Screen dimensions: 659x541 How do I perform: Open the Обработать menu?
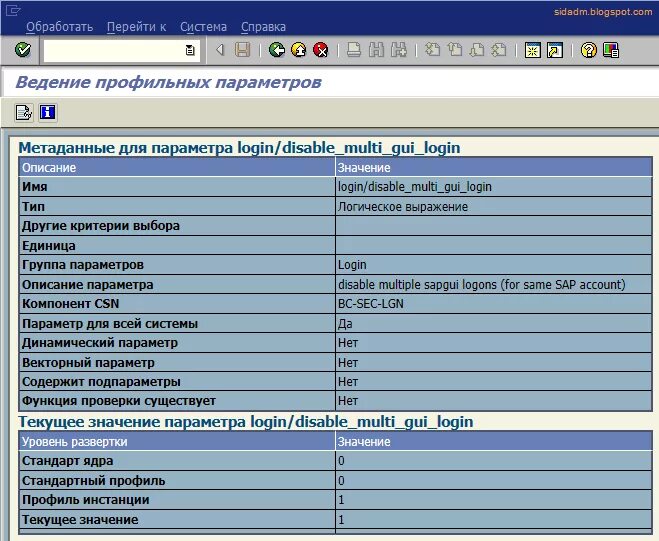click(x=60, y=27)
